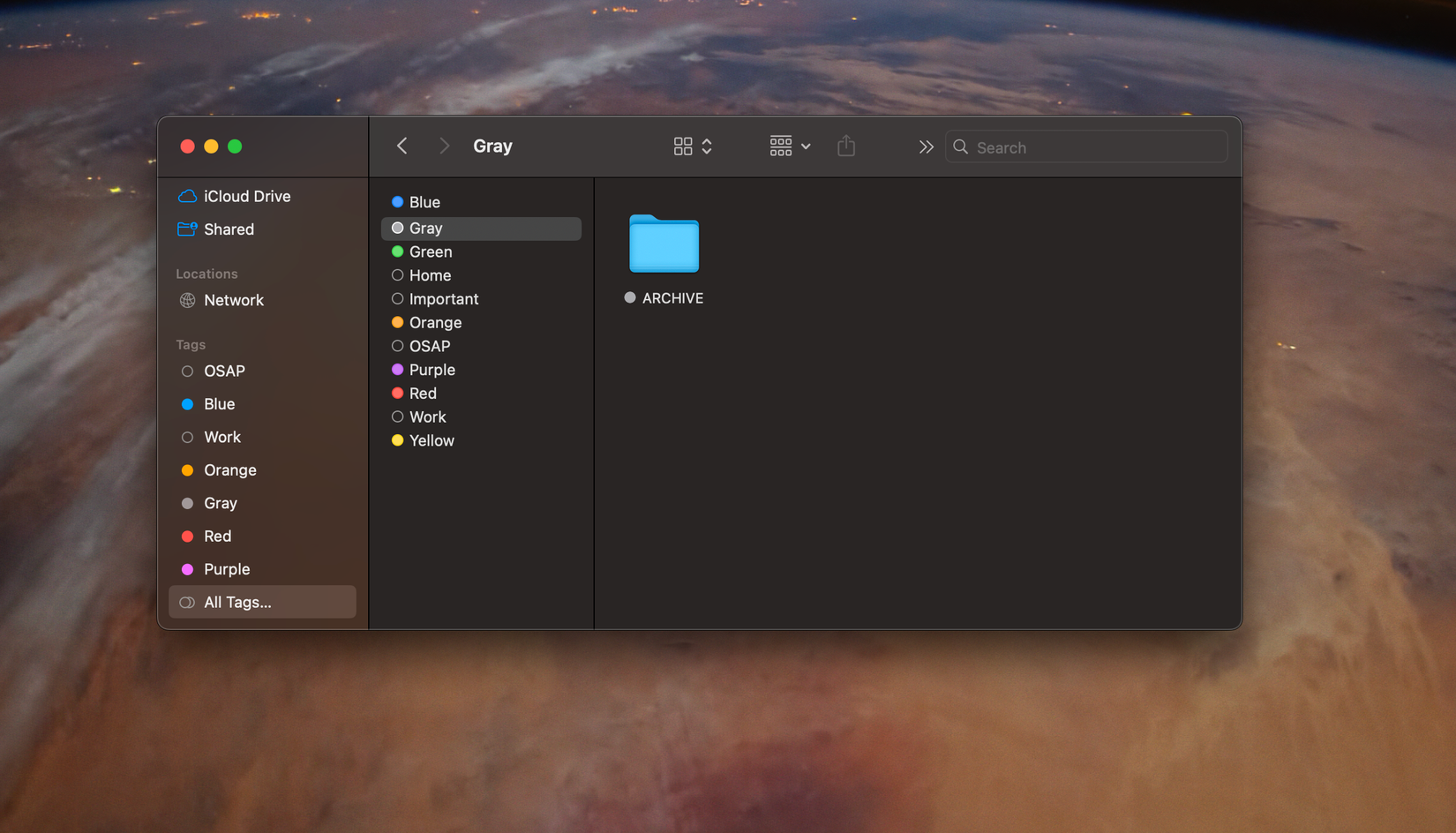Select Work in the tags column
Screen dimensions: 1456x833
tap(481, 417)
